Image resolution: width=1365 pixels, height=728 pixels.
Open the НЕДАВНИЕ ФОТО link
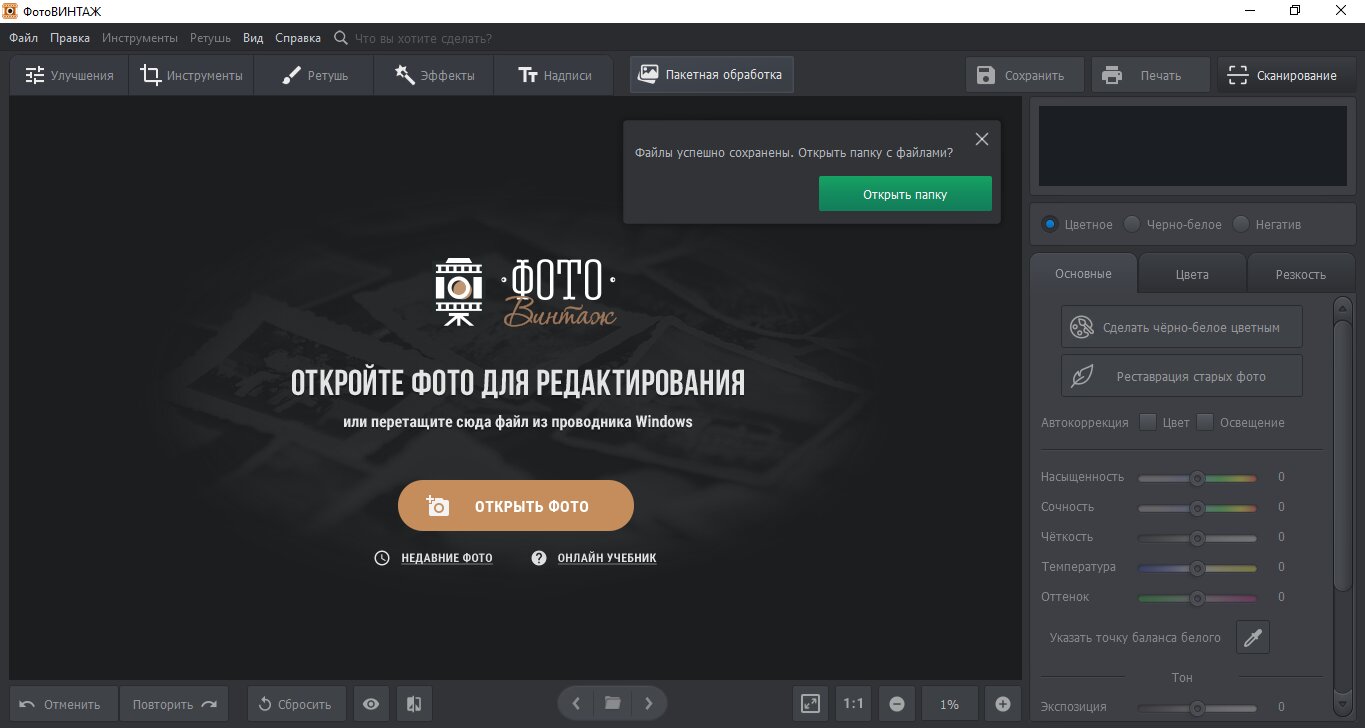coord(447,558)
